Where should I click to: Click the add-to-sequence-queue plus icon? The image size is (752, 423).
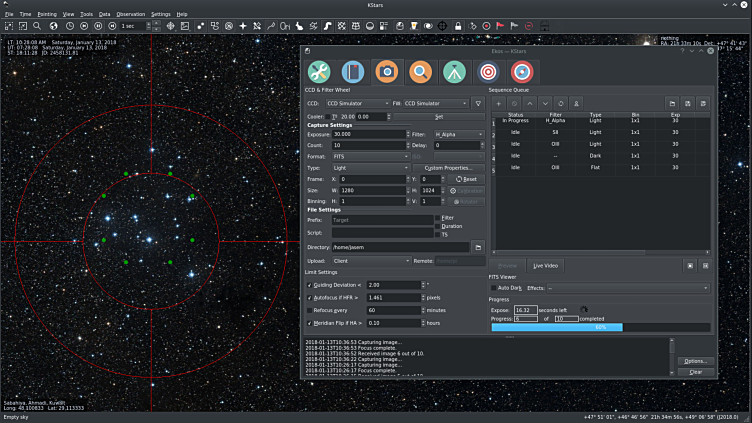click(x=499, y=103)
